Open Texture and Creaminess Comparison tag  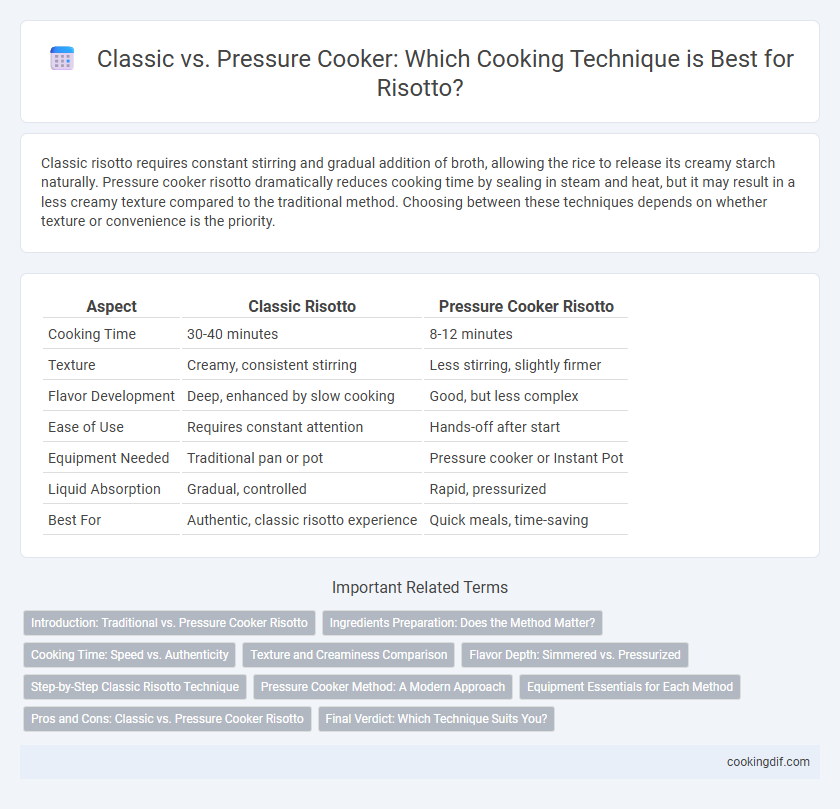click(x=349, y=655)
